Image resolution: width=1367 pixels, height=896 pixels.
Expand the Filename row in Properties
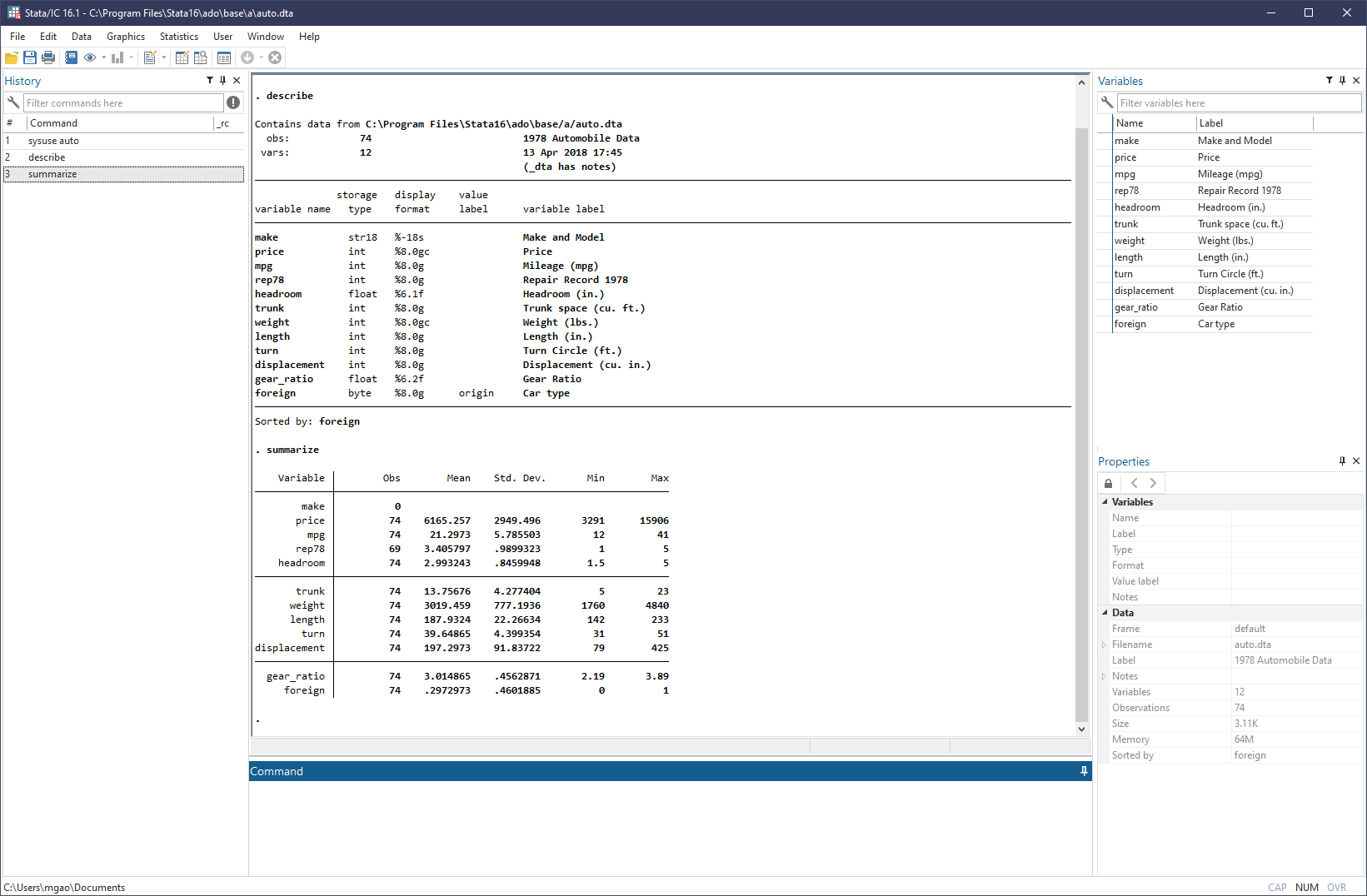pyautogui.click(x=1105, y=645)
